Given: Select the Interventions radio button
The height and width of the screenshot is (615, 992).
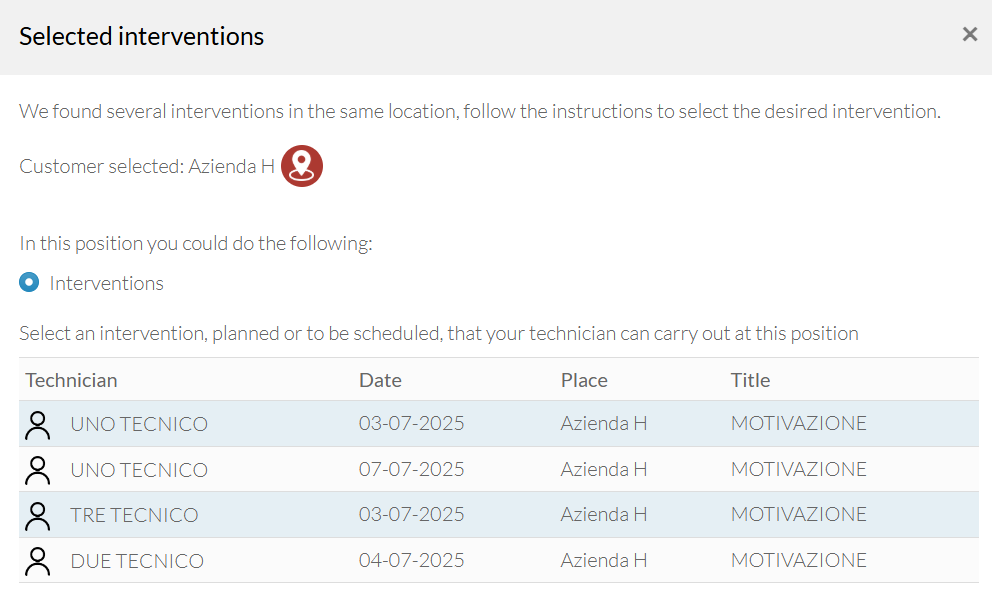Looking at the screenshot, I should 29,282.
